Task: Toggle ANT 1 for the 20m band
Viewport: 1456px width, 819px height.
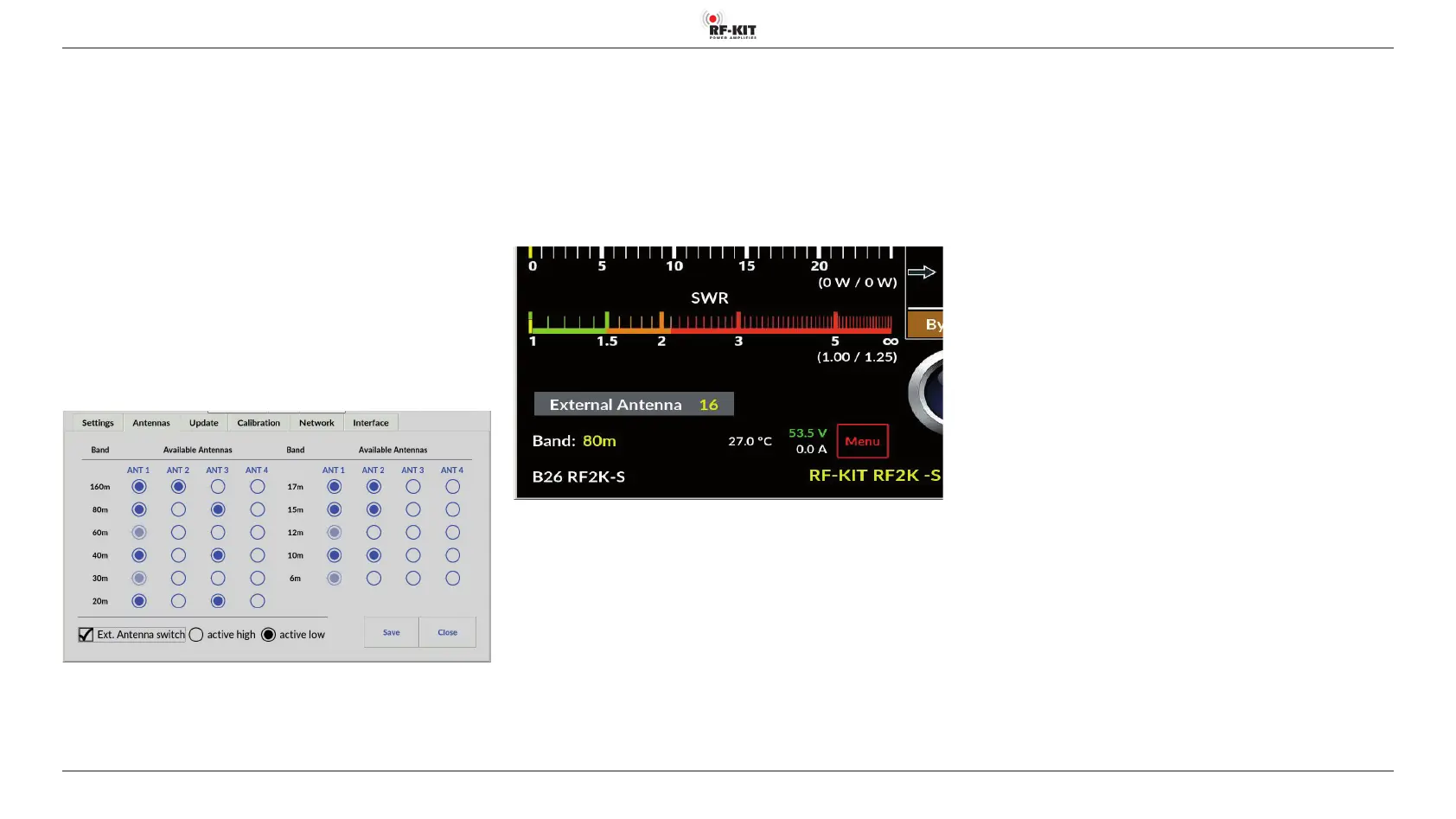Action: (x=139, y=601)
